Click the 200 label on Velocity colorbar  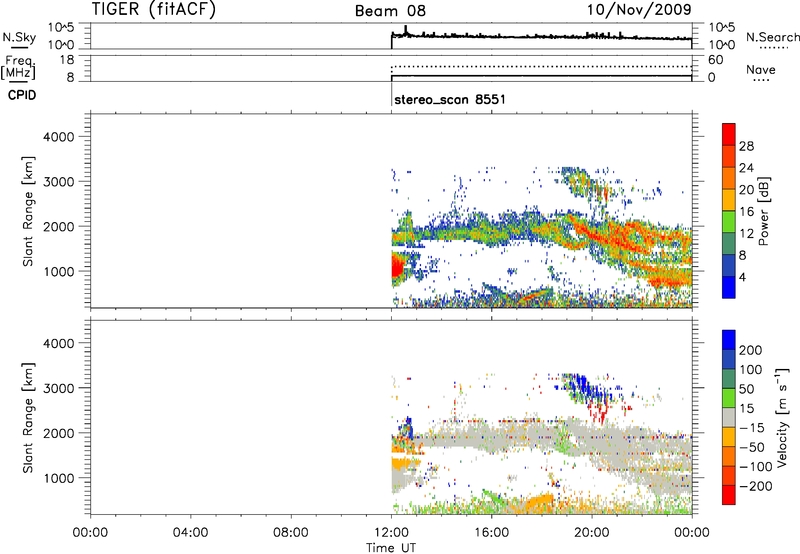tap(751, 350)
